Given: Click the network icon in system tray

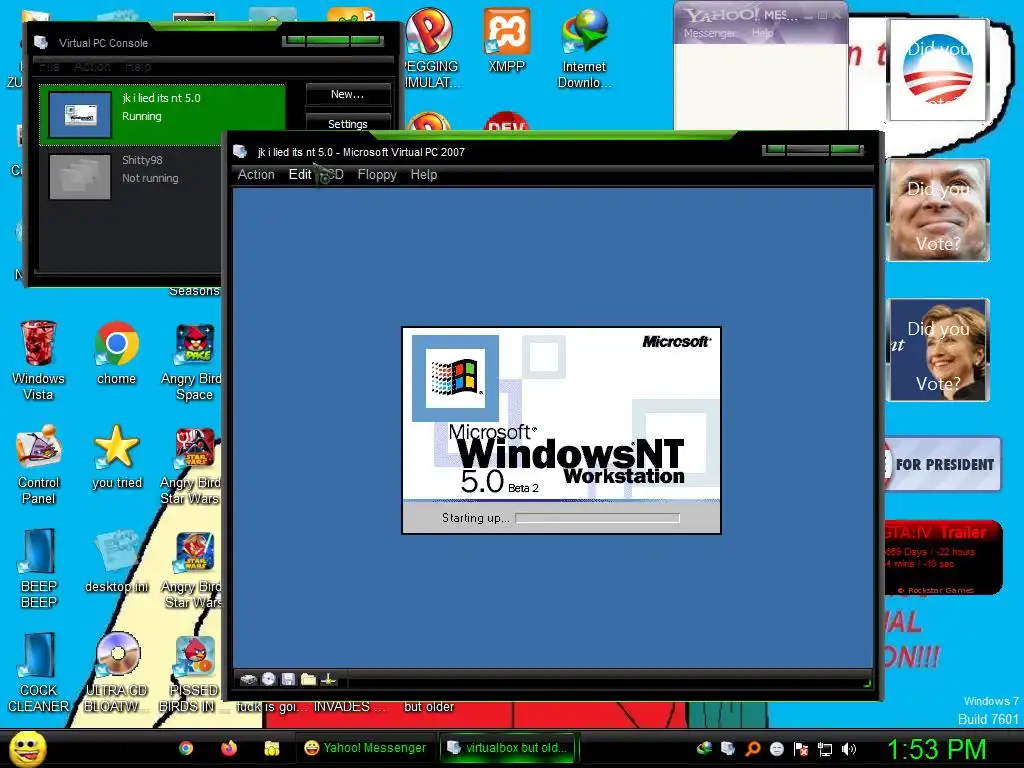Looking at the screenshot, I should pyautogui.click(x=825, y=749).
